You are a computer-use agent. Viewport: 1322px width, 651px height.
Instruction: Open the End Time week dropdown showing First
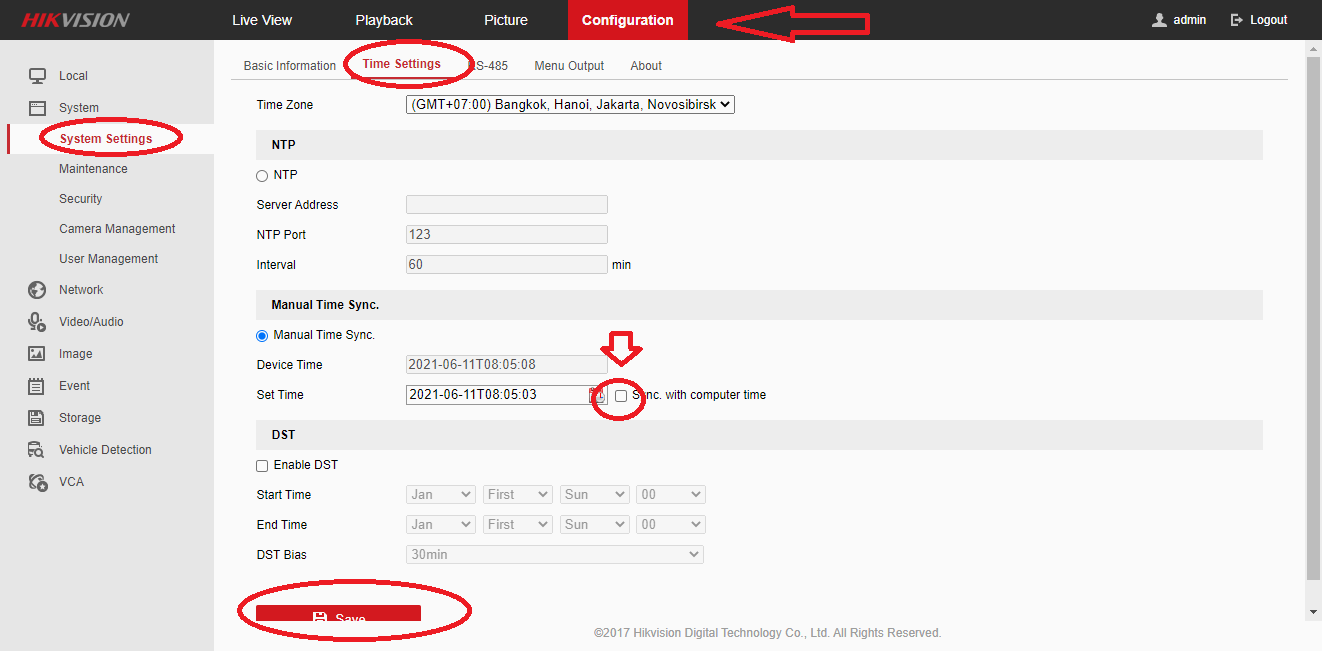click(518, 525)
